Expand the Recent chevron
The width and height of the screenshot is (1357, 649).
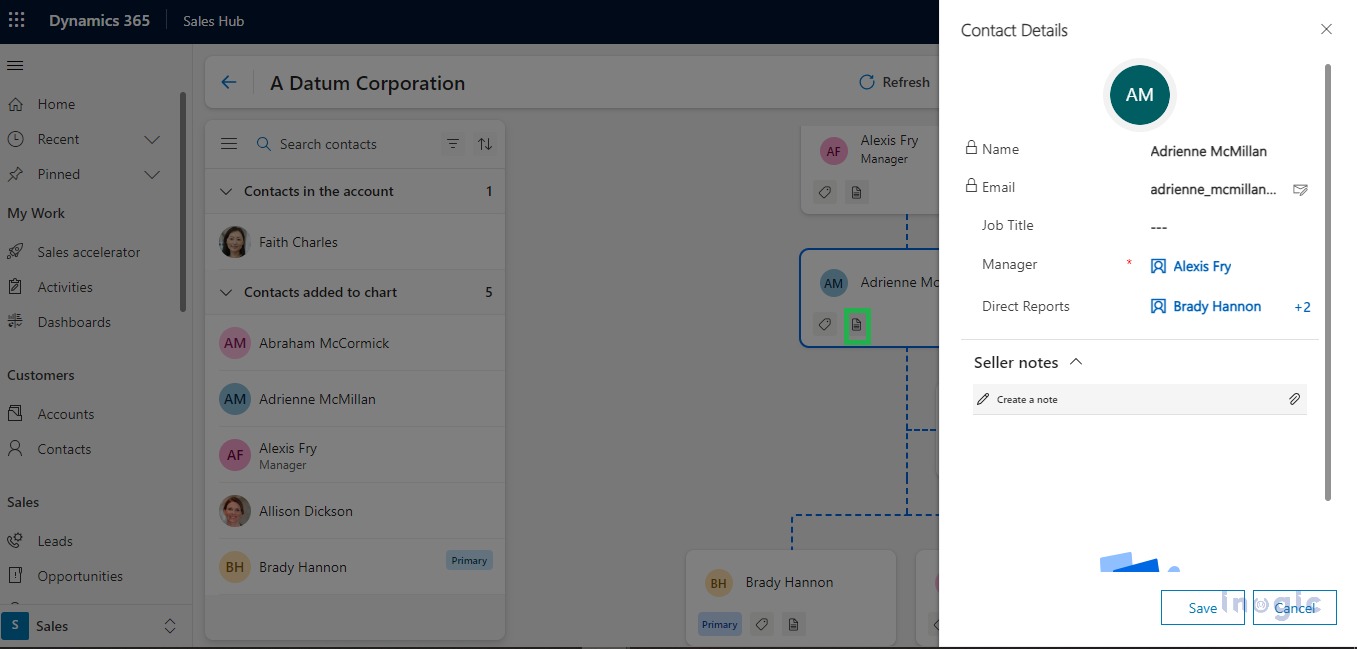152,139
